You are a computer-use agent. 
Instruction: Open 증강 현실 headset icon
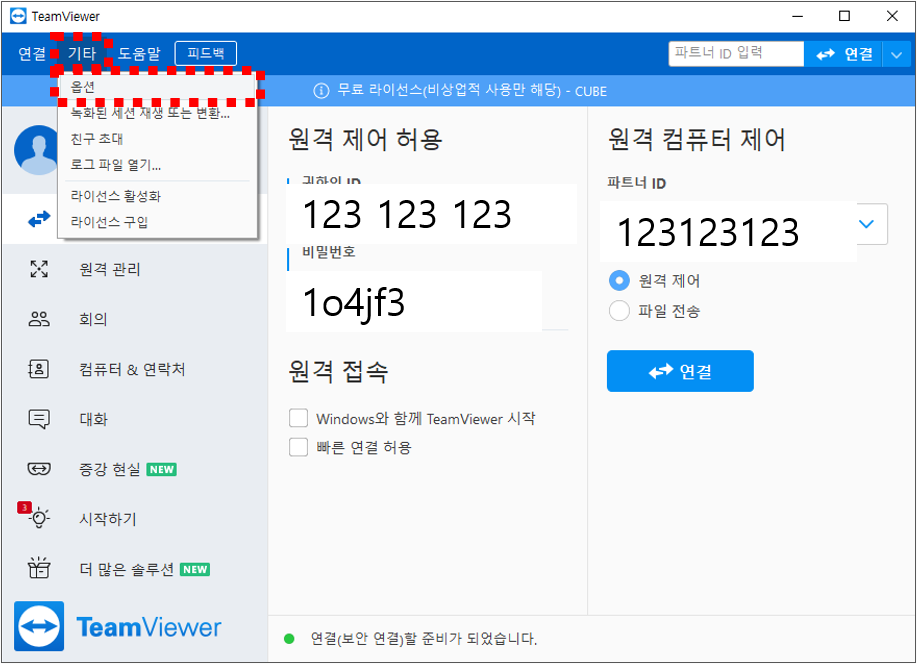[39, 469]
